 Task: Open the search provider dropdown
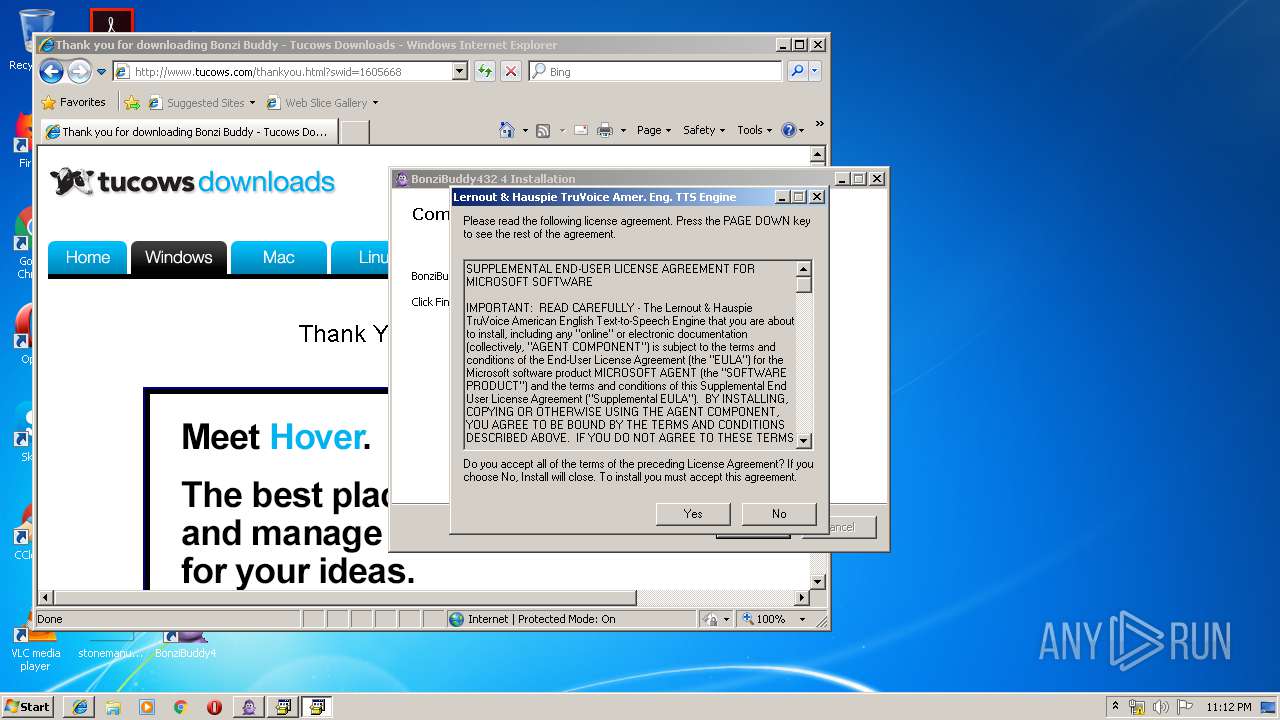pos(815,71)
